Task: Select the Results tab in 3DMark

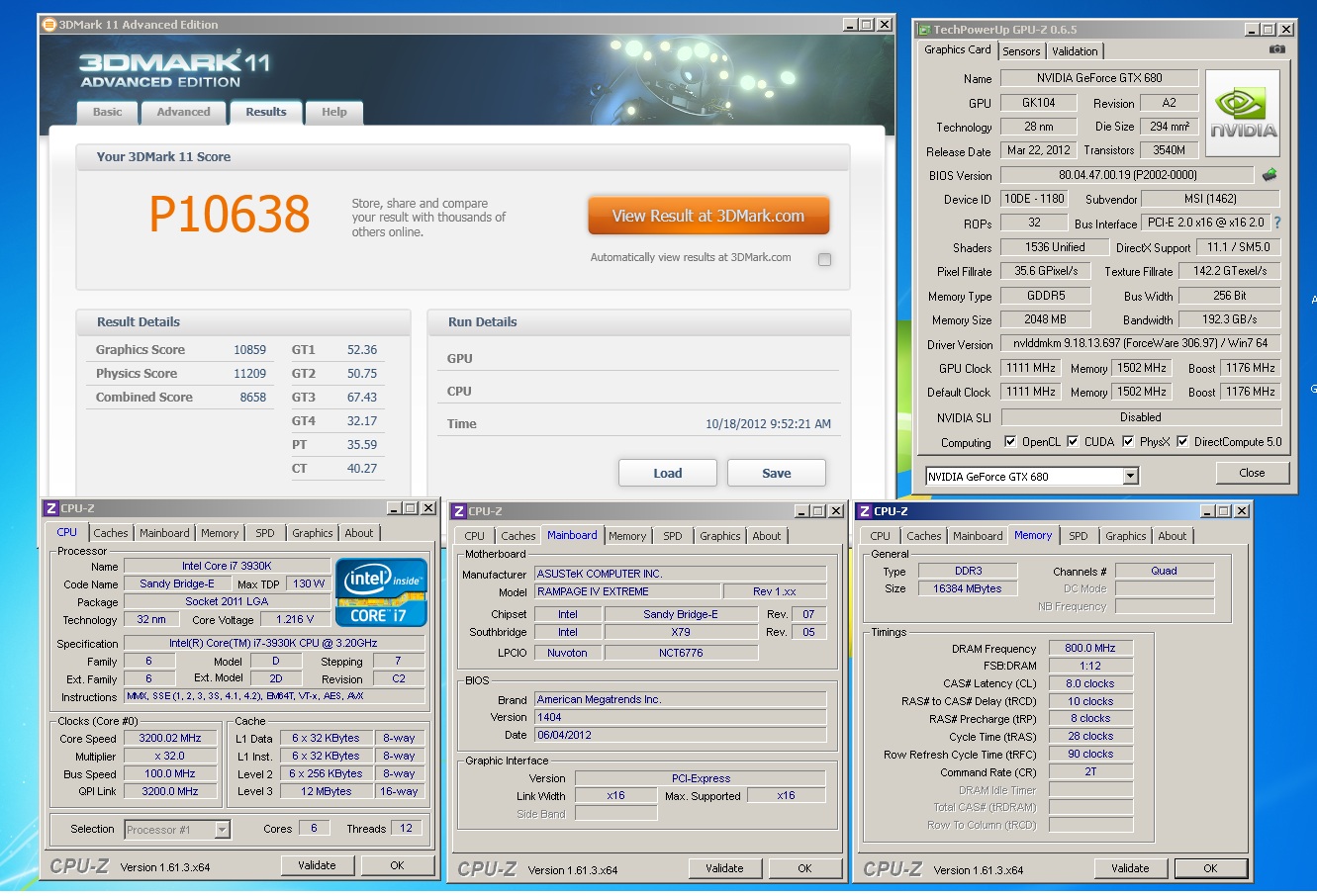Action: [266, 112]
